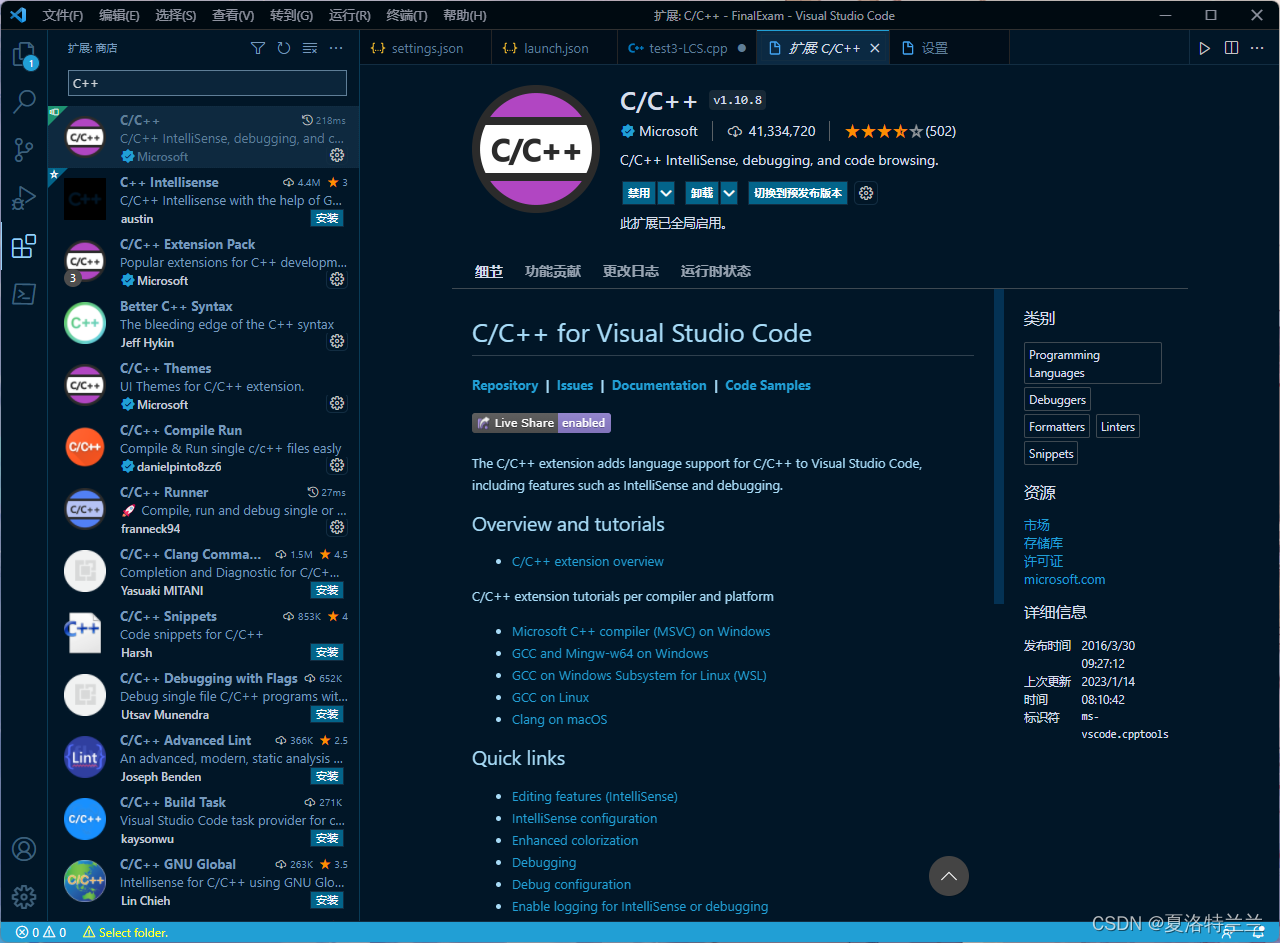
Task: Close the 扩展 C/C++ tab
Action: point(875,48)
